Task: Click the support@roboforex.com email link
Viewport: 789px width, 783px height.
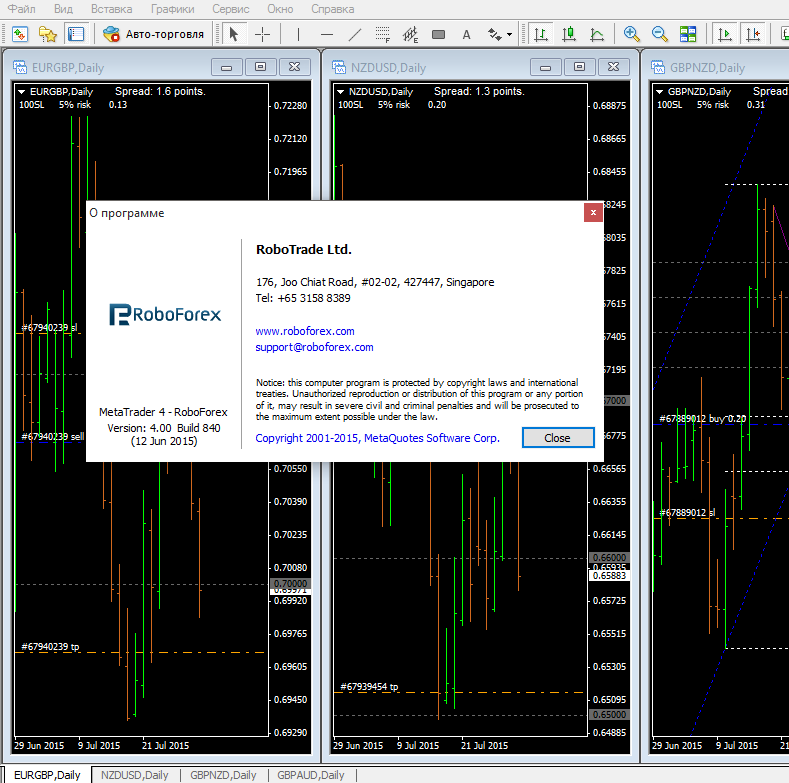Action: click(x=314, y=347)
